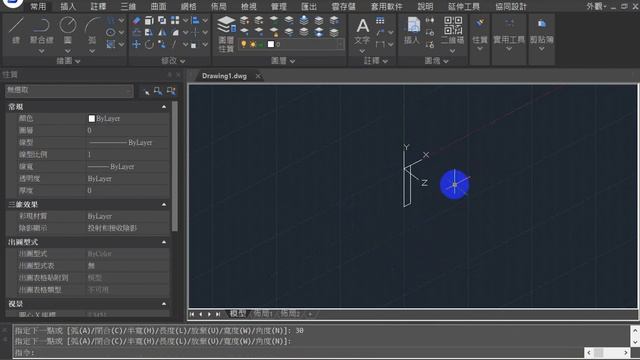
Task: Open the Insert (插入) ribbon tab
Action: pos(68,7)
